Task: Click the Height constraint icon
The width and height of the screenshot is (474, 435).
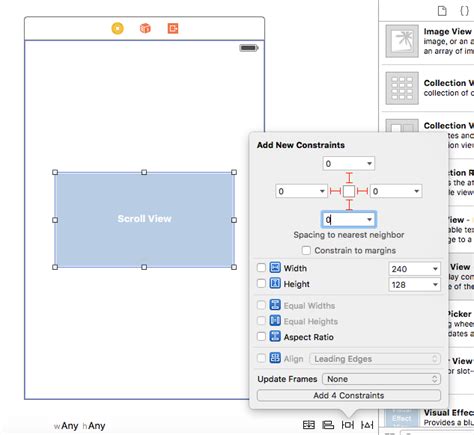Action: (275, 283)
